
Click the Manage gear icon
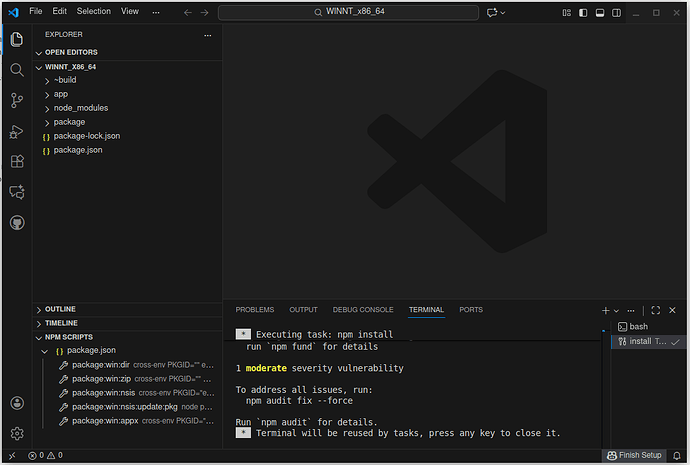[x=17, y=433]
